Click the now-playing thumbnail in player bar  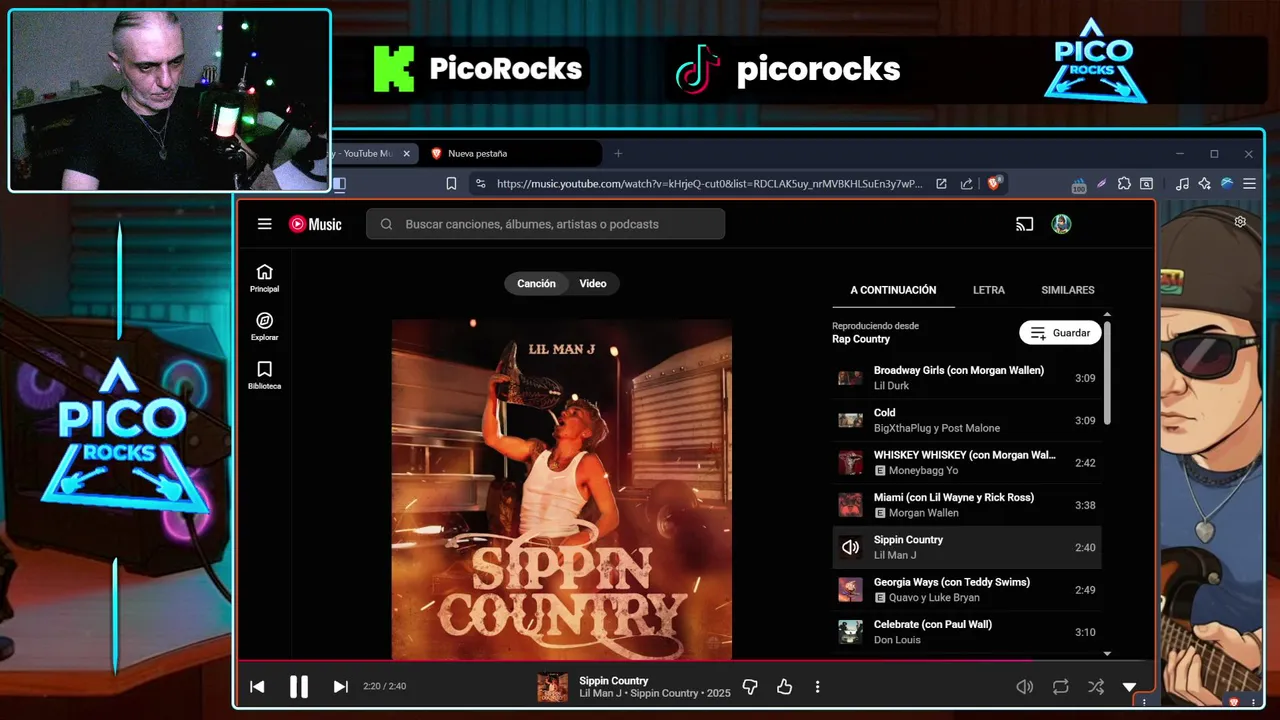click(552, 687)
